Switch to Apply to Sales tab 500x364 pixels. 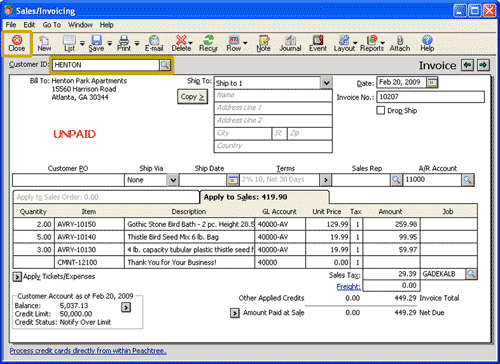coord(264,197)
